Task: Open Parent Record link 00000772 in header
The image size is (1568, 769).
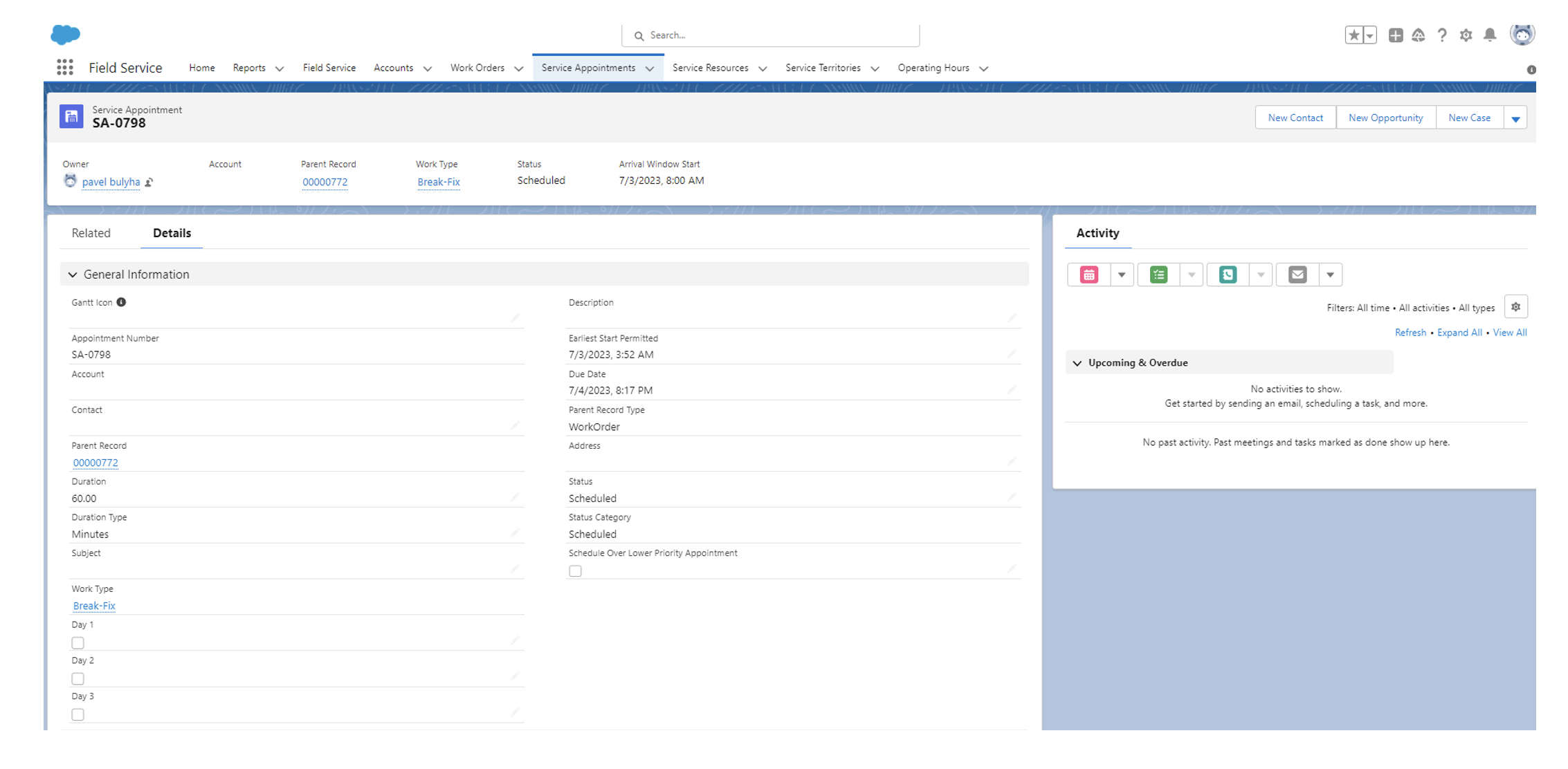Action: (325, 182)
